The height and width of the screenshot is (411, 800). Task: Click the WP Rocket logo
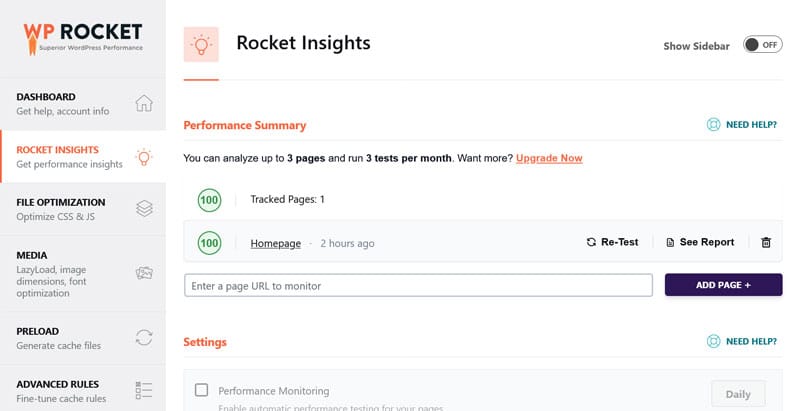point(83,37)
